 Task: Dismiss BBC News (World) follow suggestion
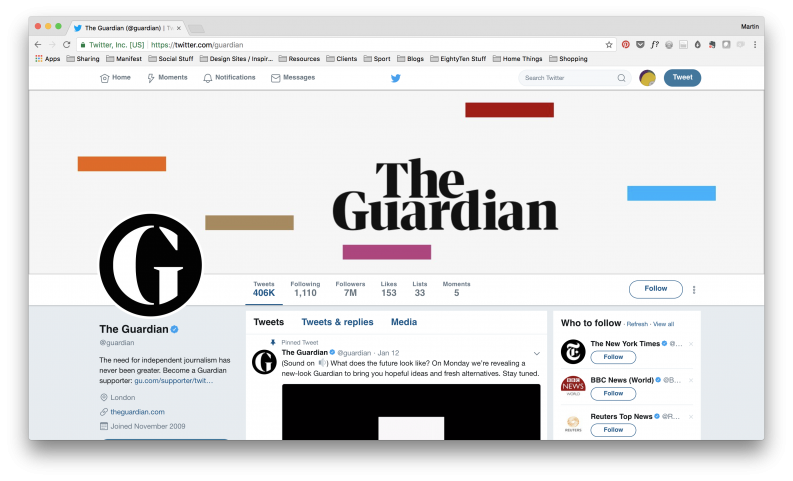point(691,380)
